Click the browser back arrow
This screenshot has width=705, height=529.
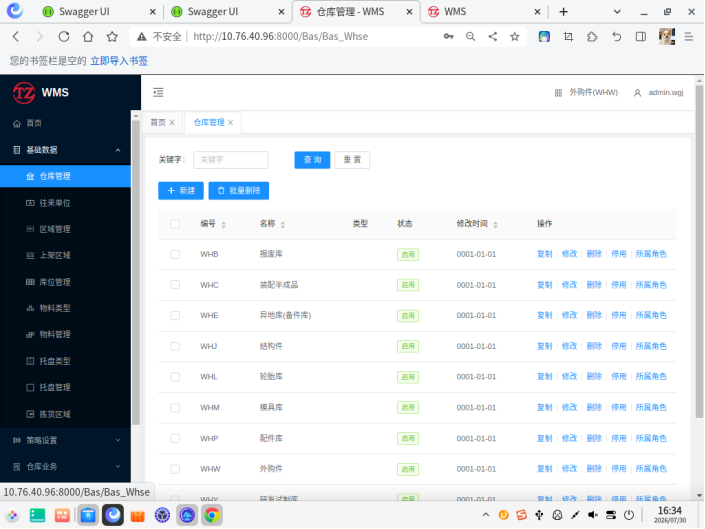coord(16,36)
